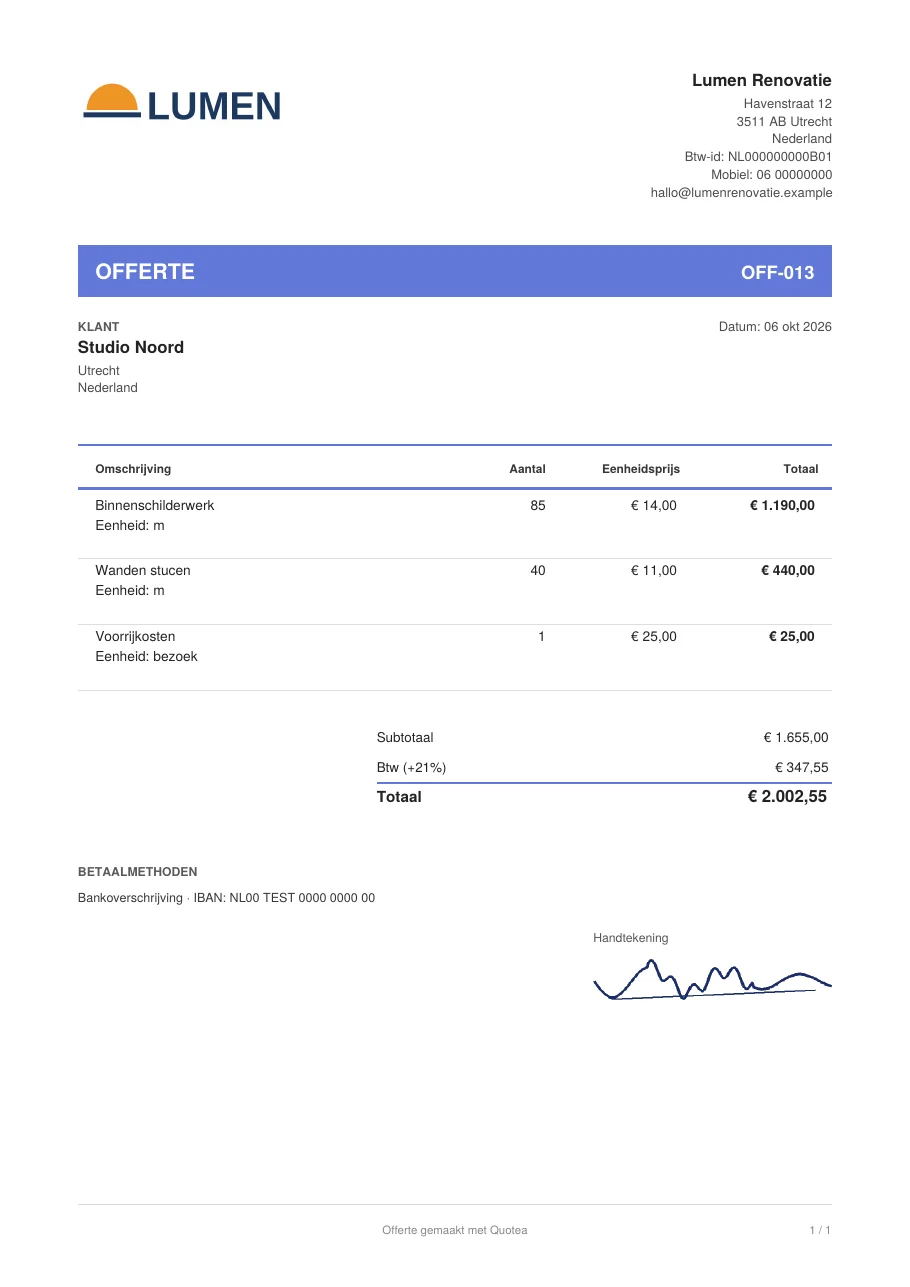Click the 'Omschrijving' column header

tap(133, 469)
